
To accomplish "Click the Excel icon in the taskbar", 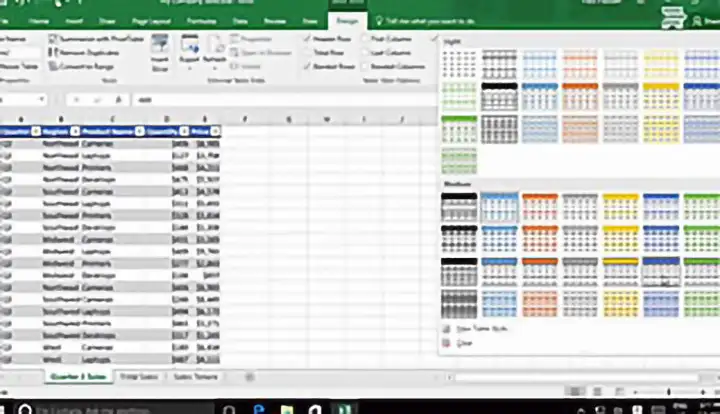I will (344, 407).
